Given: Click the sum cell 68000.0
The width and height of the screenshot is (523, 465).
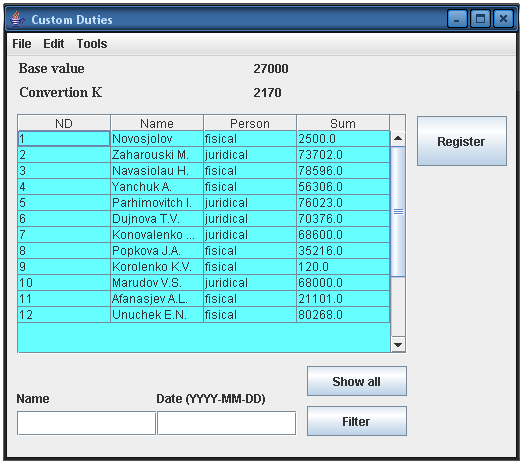Looking at the screenshot, I should (343, 283).
